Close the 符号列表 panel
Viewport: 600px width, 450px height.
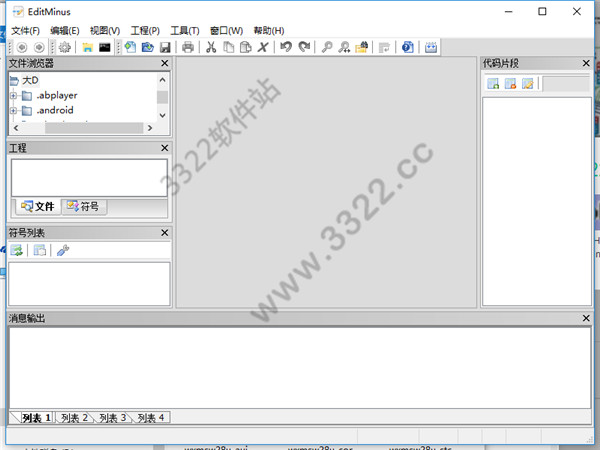tap(165, 233)
